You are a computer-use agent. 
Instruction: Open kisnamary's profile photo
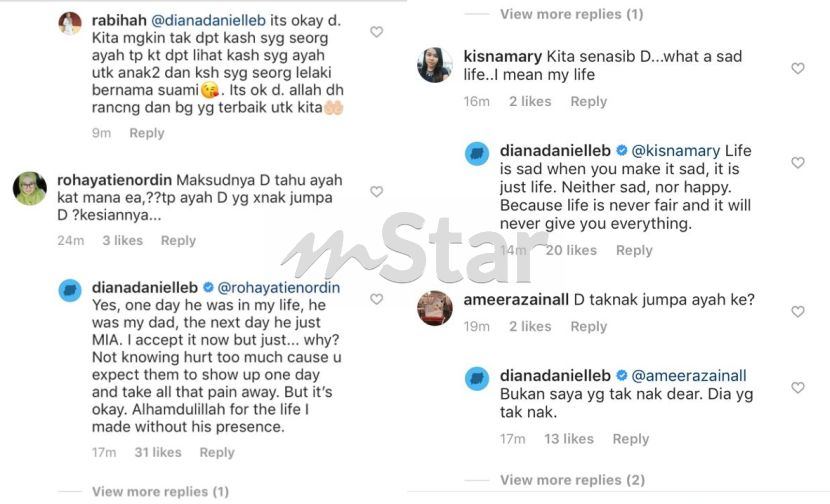click(435, 65)
